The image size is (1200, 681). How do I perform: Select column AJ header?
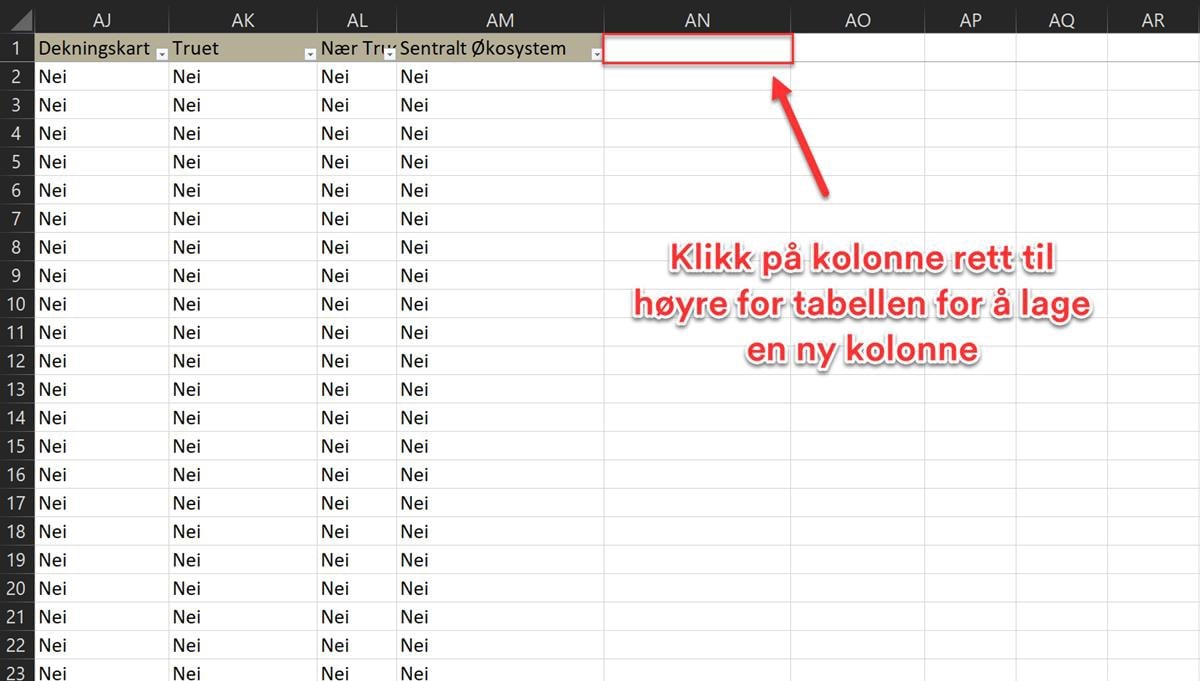pos(101,20)
